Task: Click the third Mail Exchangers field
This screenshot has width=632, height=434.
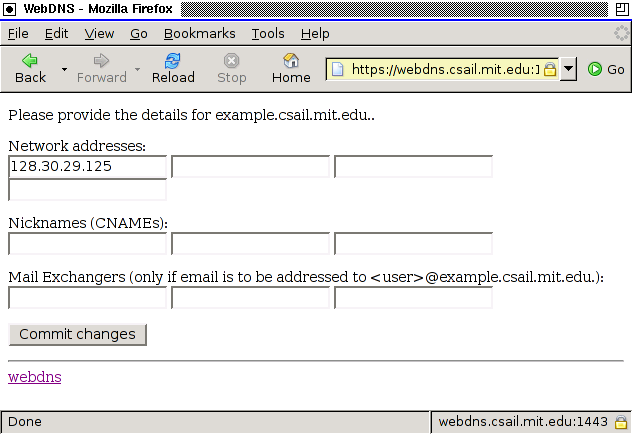Action: coord(414,298)
